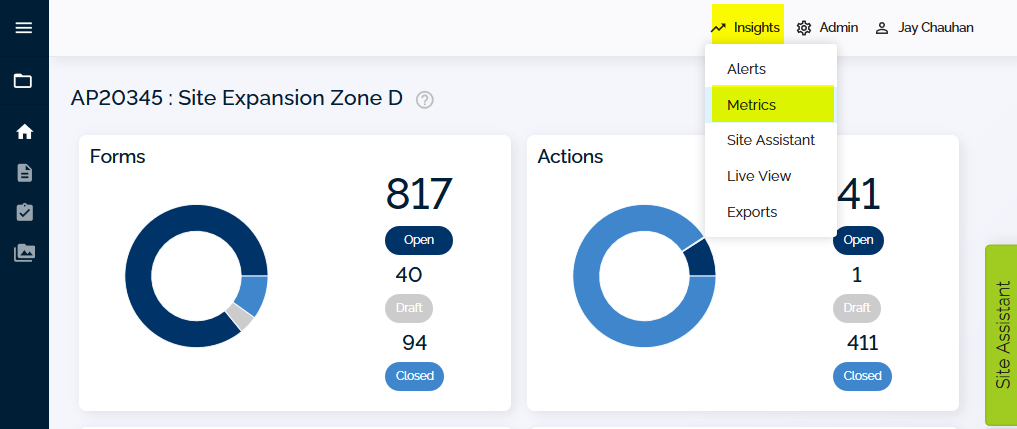This screenshot has height=429, width=1017.
Task: Go to the home icon in sidebar
Action: tap(24, 132)
